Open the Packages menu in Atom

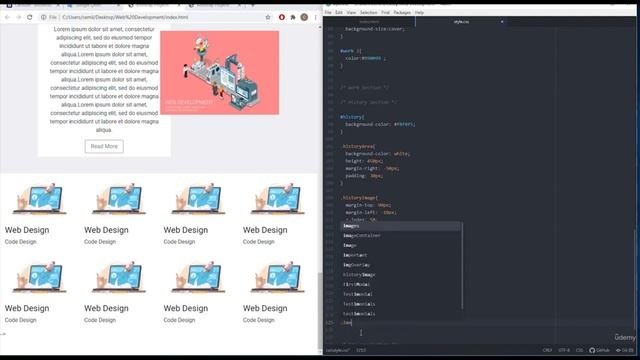click(x=402, y=13)
